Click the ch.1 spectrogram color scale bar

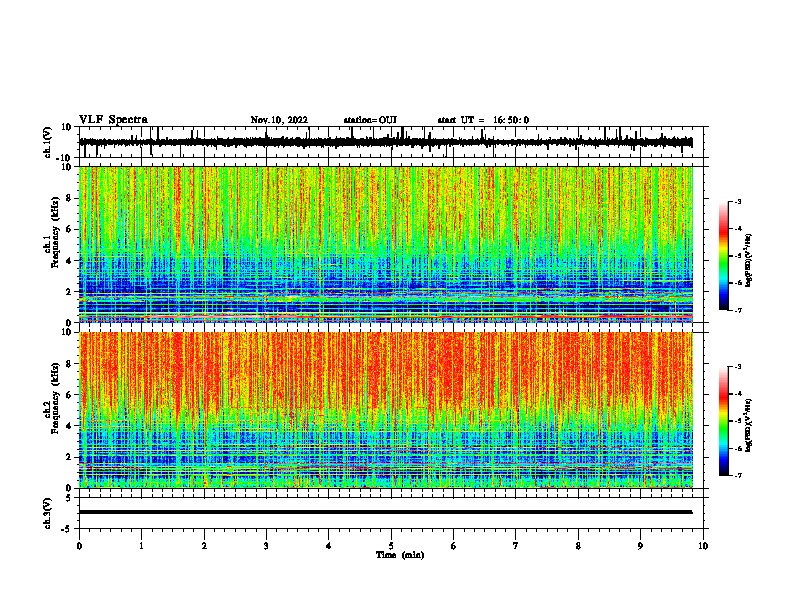723,256
